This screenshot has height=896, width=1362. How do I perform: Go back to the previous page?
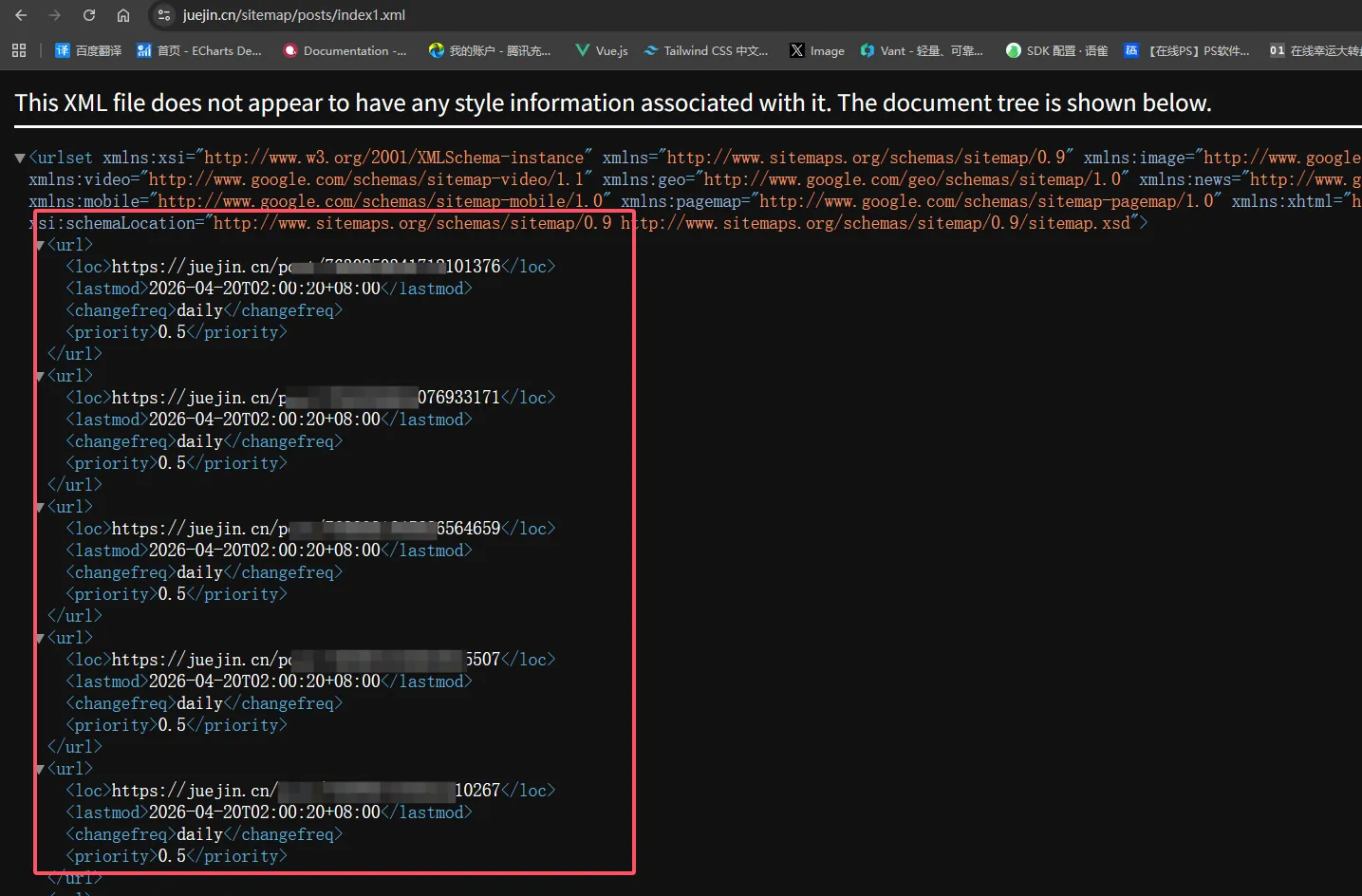point(21,15)
